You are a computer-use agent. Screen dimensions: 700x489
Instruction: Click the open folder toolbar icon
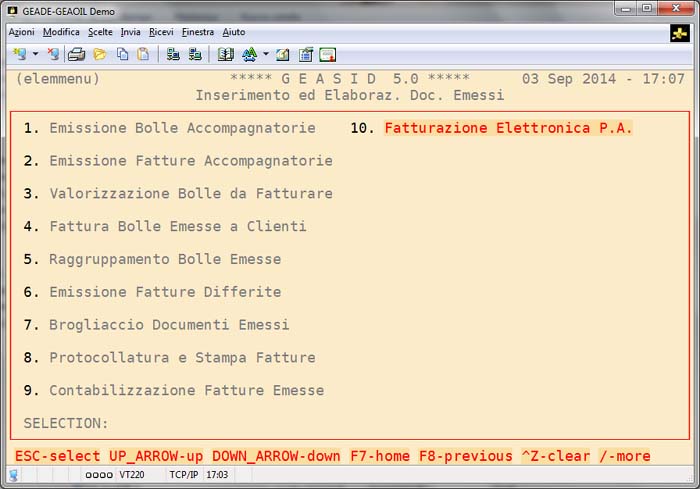pyautogui.click(x=99, y=54)
